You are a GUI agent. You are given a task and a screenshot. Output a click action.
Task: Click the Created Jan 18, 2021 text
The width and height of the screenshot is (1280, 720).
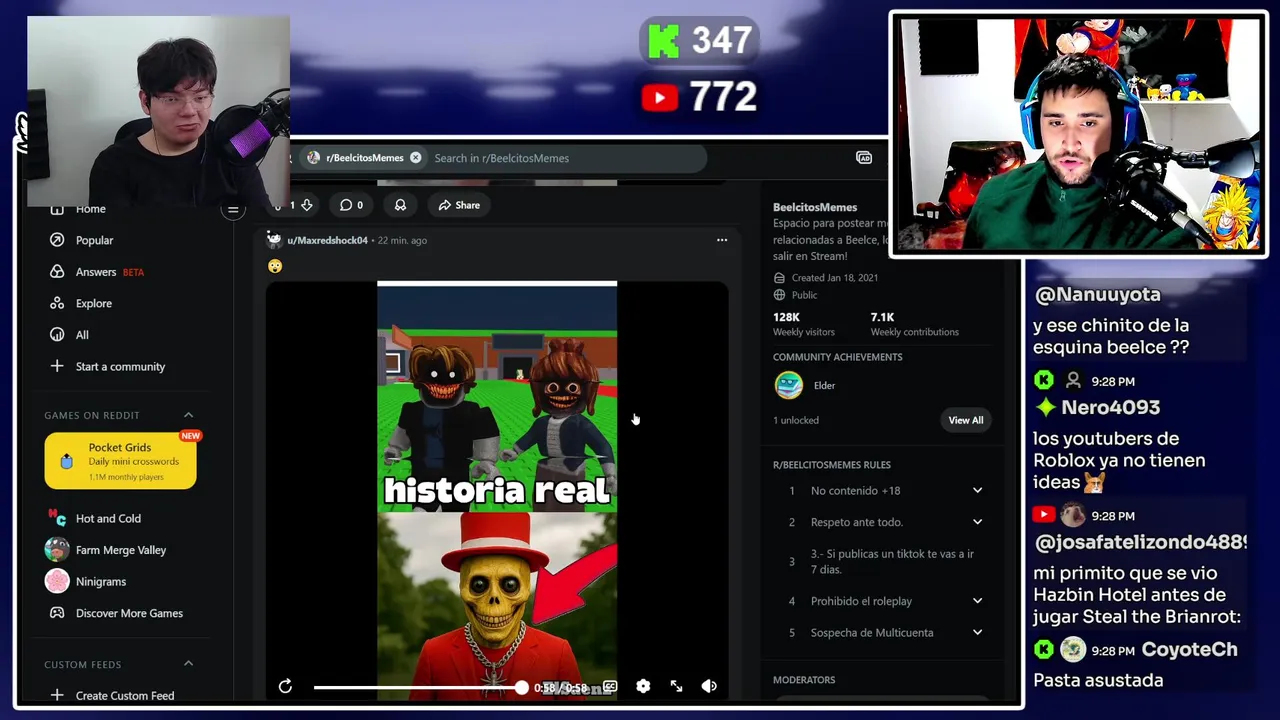pyautogui.click(x=834, y=278)
